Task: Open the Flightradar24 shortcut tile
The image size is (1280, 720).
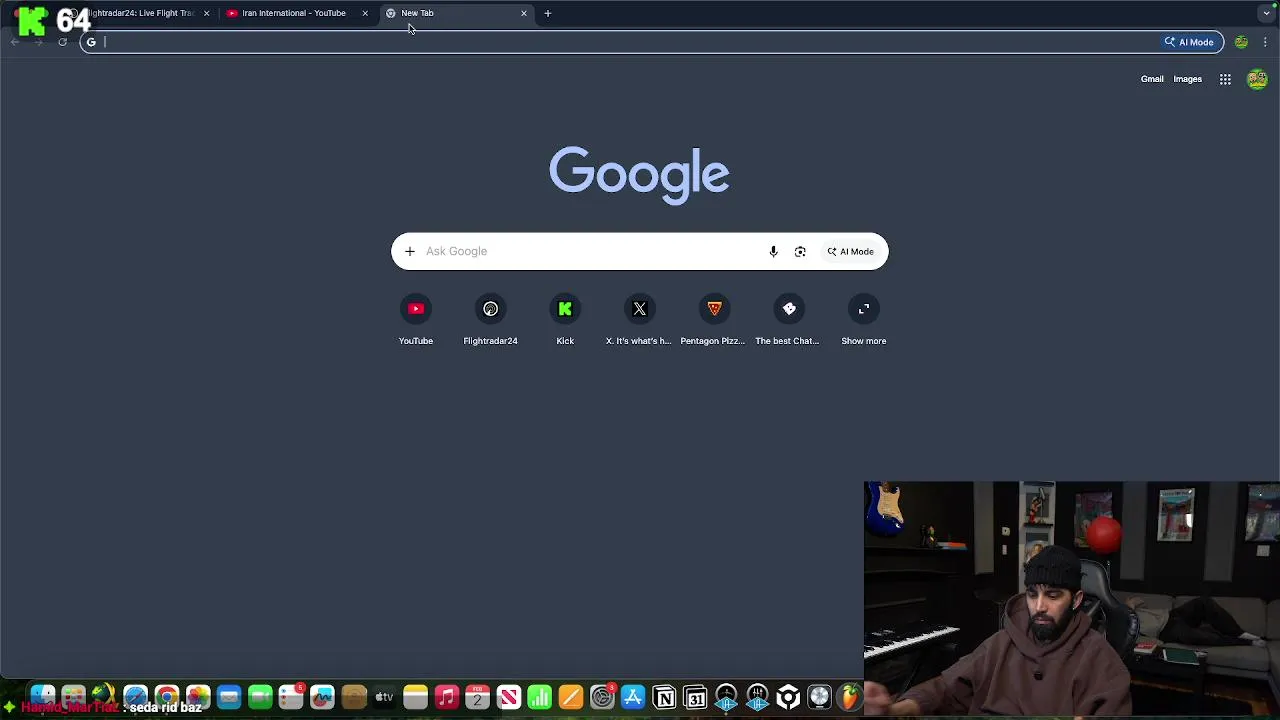Action: (x=490, y=320)
